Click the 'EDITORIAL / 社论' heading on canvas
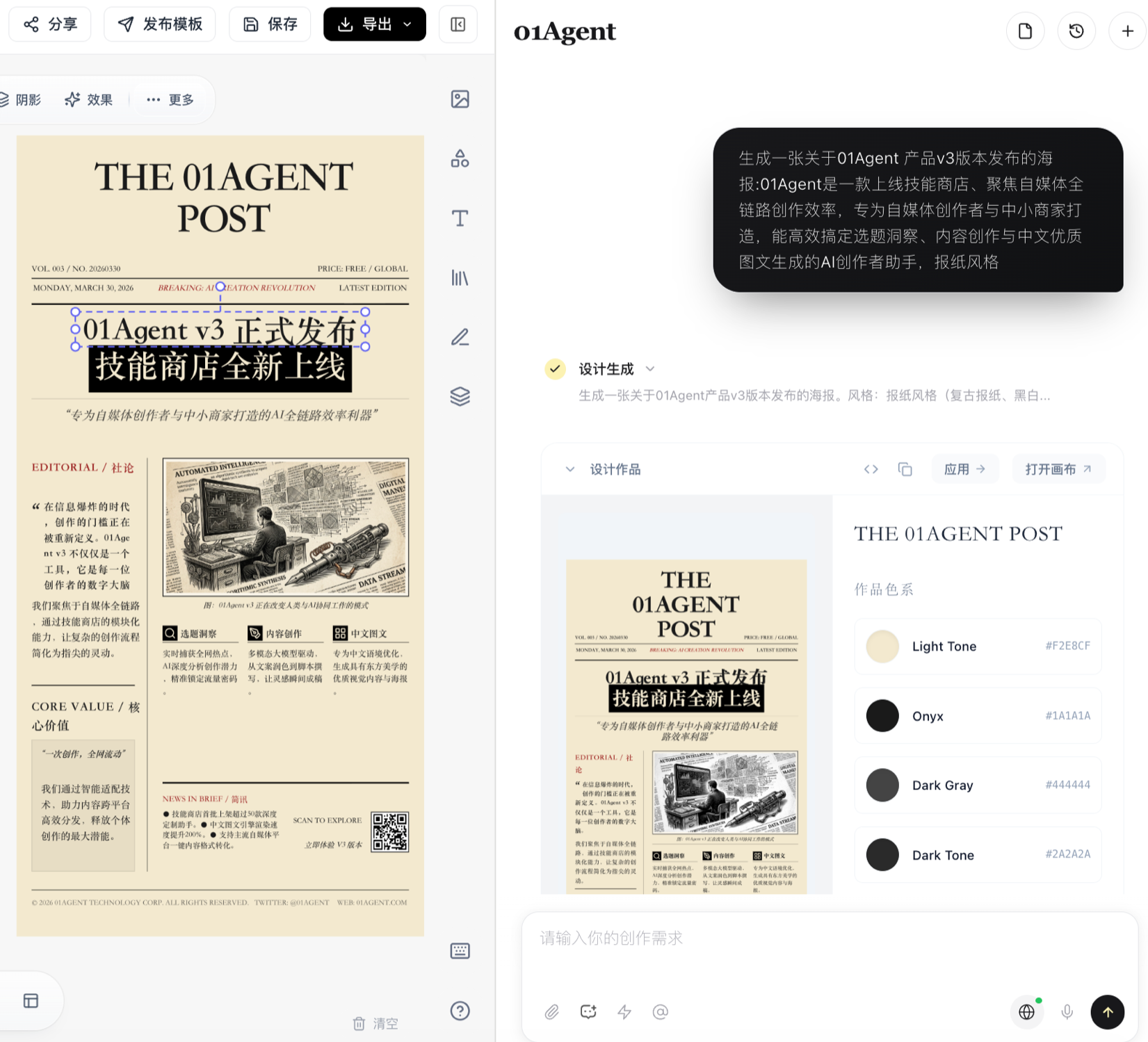 click(x=83, y=468)
